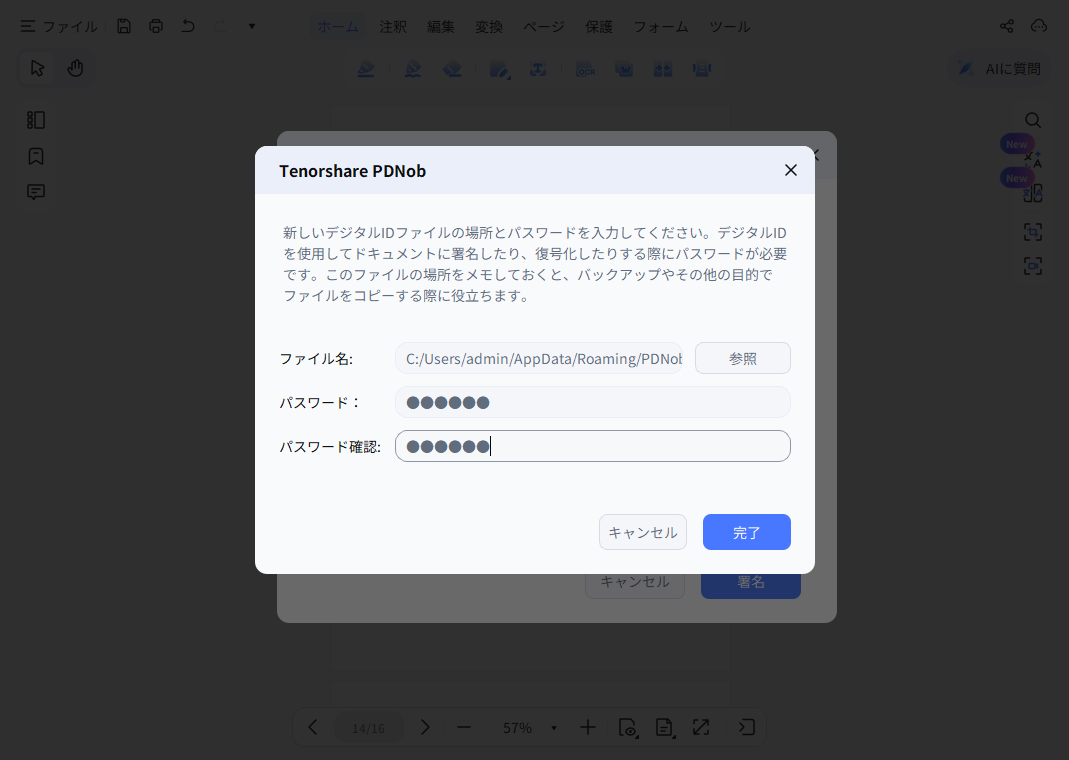Click the cloud icon top right
The height and width of the screenshot is (760, 1069).
(1038, 26)
